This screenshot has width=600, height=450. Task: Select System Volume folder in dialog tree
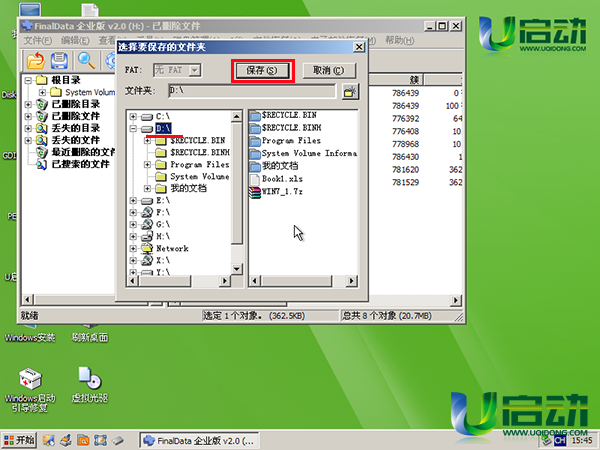point(200,176)
